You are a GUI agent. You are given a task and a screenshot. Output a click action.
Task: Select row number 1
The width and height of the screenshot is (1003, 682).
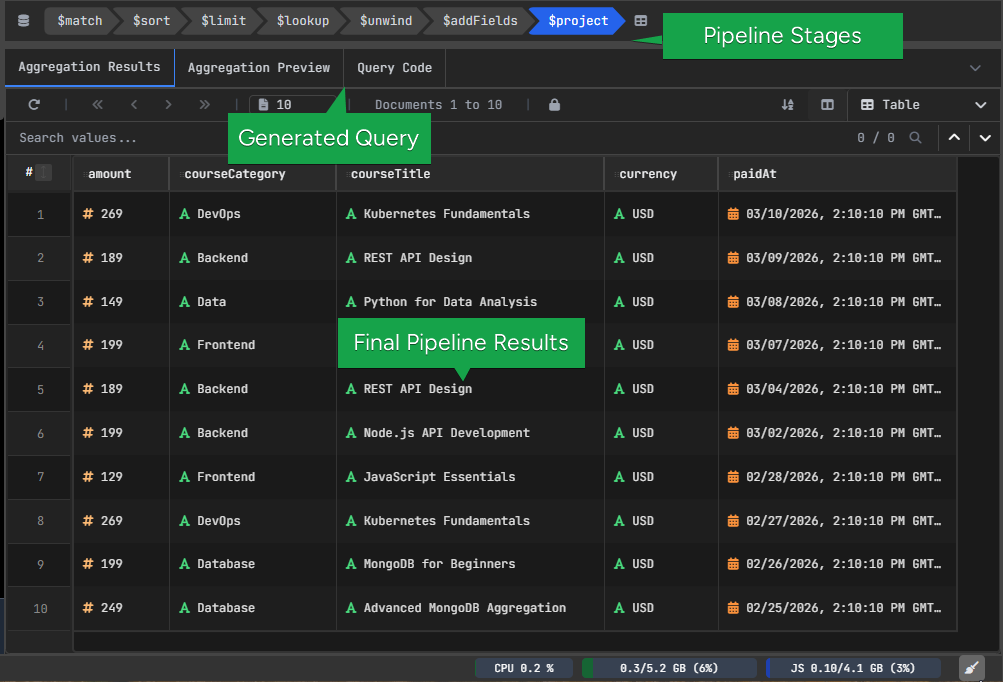coord(40,214)
